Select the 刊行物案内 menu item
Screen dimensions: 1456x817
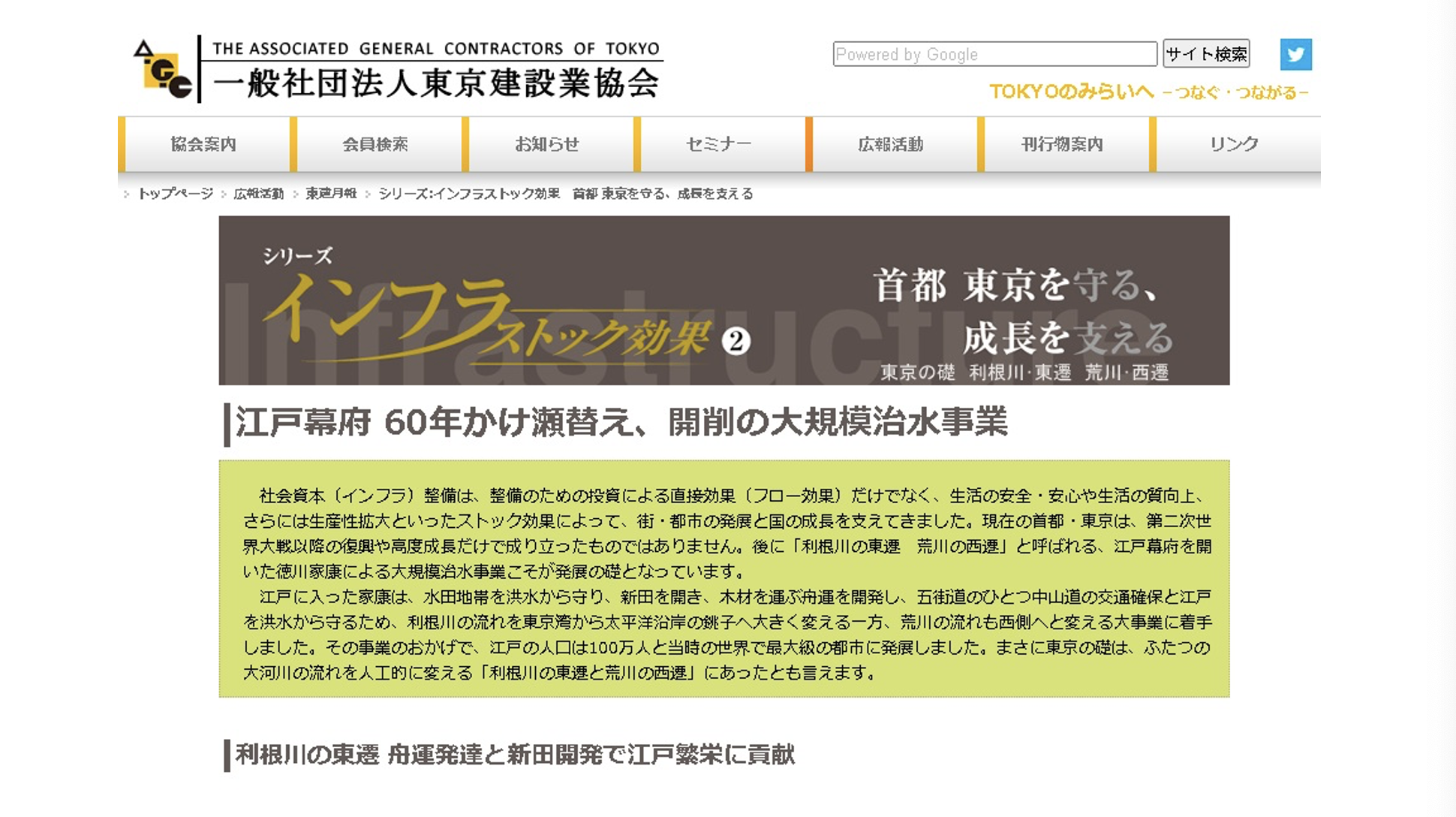tap(1063, 144)
